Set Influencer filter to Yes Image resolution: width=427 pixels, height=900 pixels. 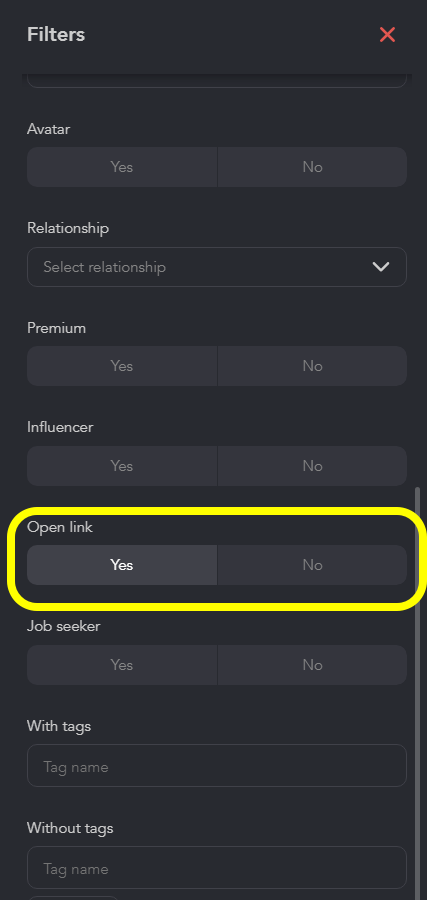tap(122, 466)
